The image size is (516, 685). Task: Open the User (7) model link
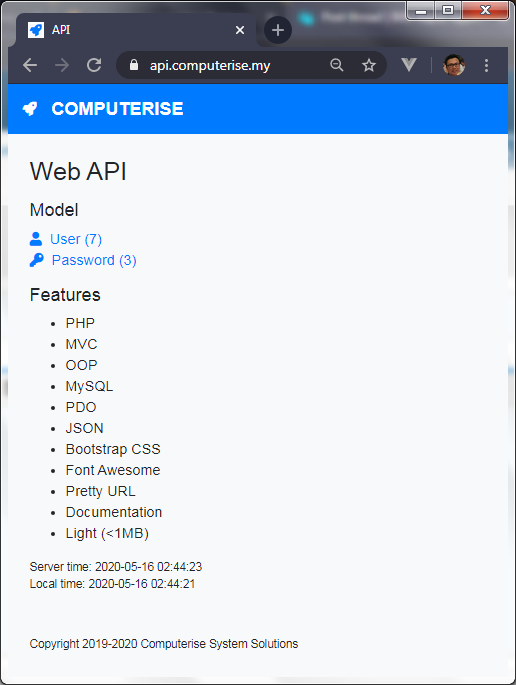[x=76, y=239]
